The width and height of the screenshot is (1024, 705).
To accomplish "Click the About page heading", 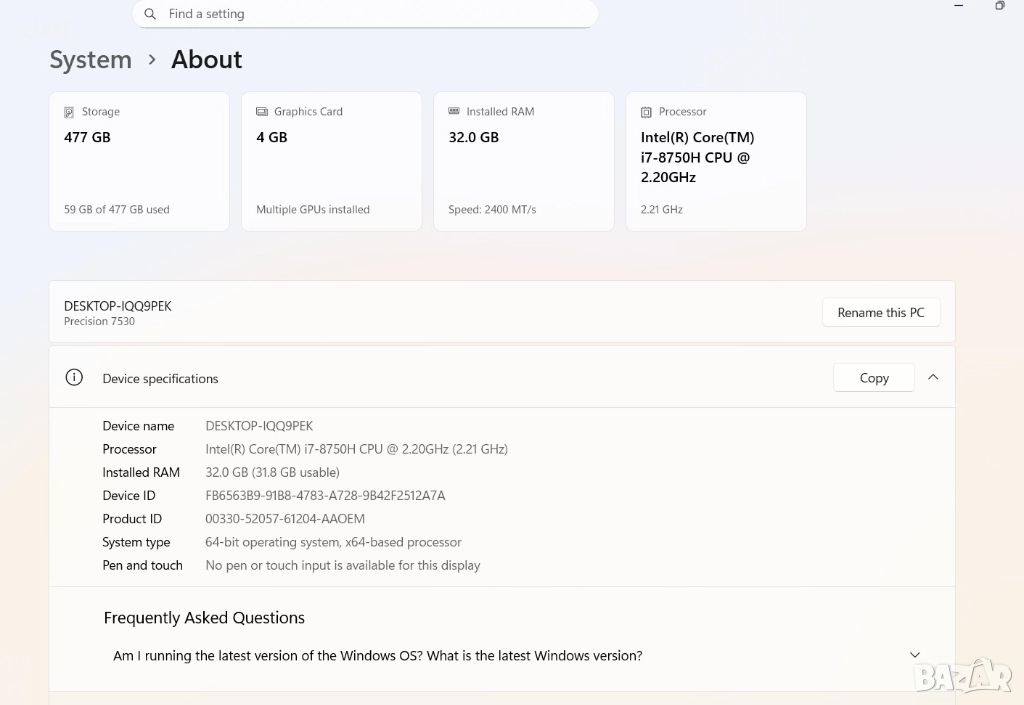I will click(206, 60).
